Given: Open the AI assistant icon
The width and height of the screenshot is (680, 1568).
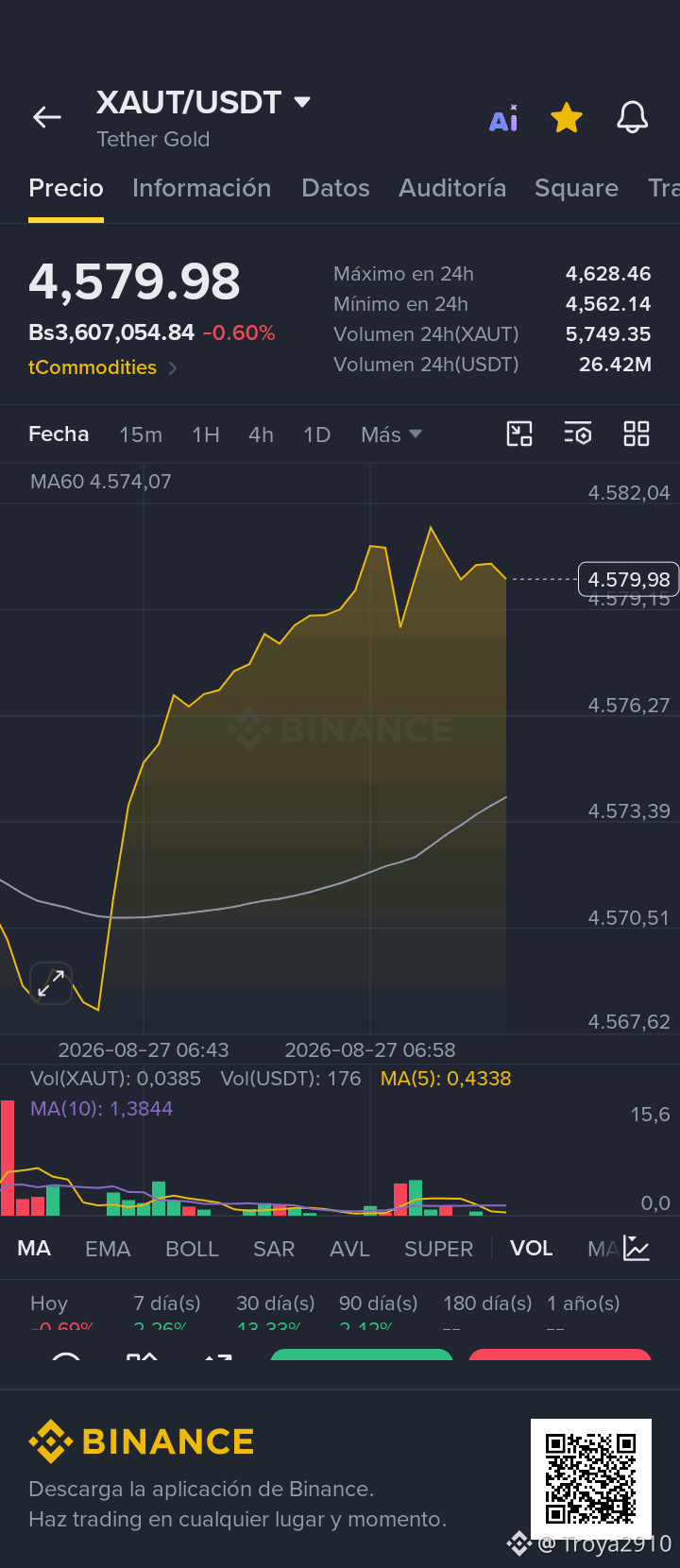Looking at the screenshot, I should coord(503,118).
